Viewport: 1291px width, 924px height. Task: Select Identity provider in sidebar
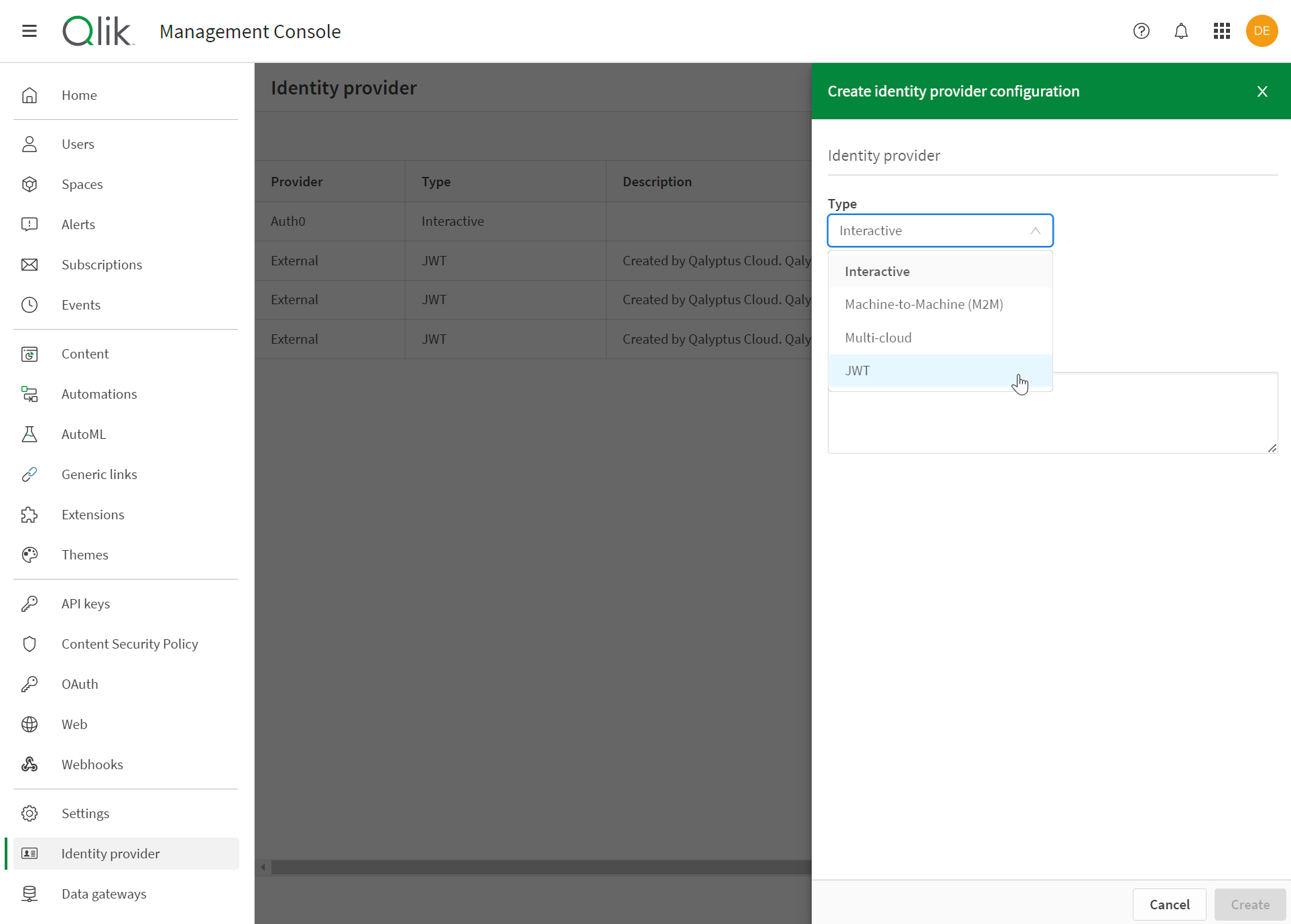[x=111, y=853]
